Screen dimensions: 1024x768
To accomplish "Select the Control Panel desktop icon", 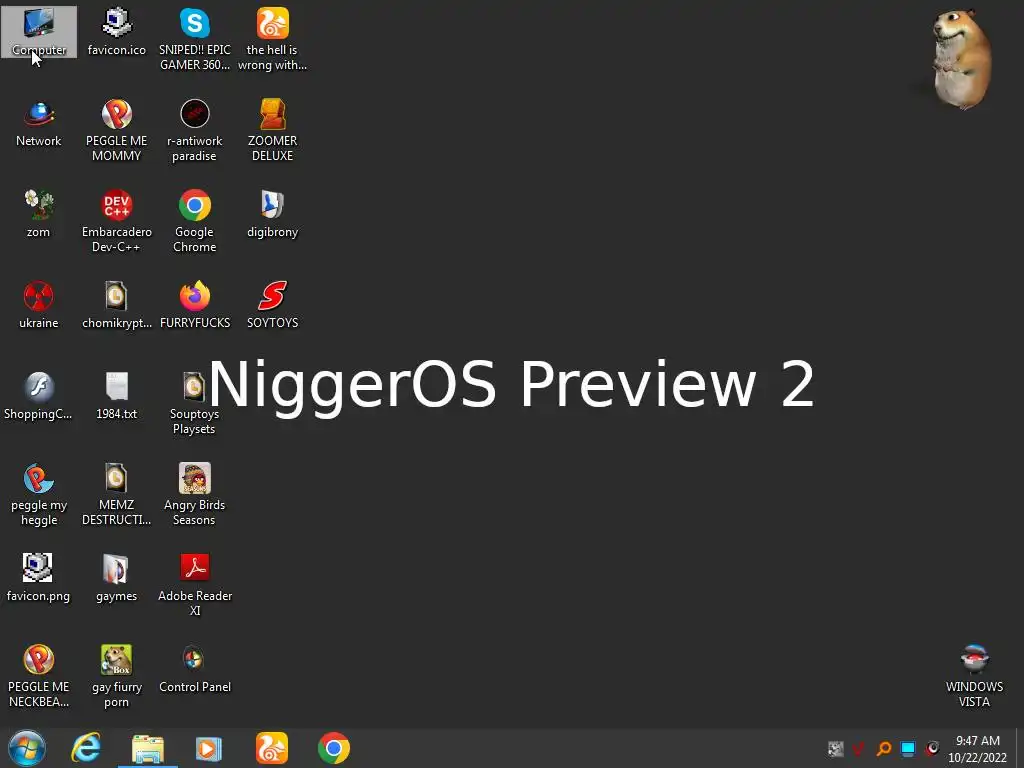I will point(195,669).
